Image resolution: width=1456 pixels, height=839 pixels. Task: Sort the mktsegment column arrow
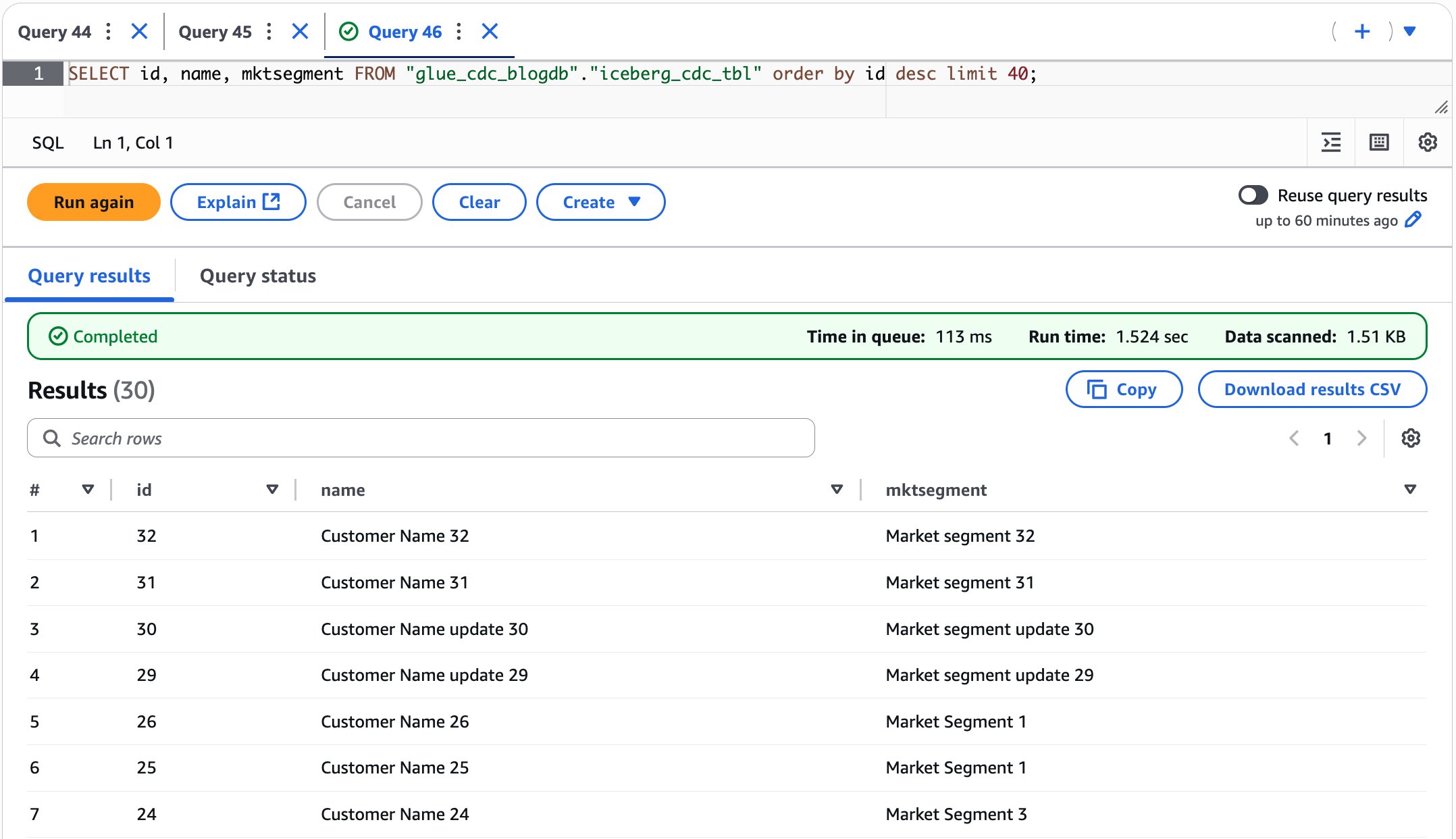[1409, 490]
